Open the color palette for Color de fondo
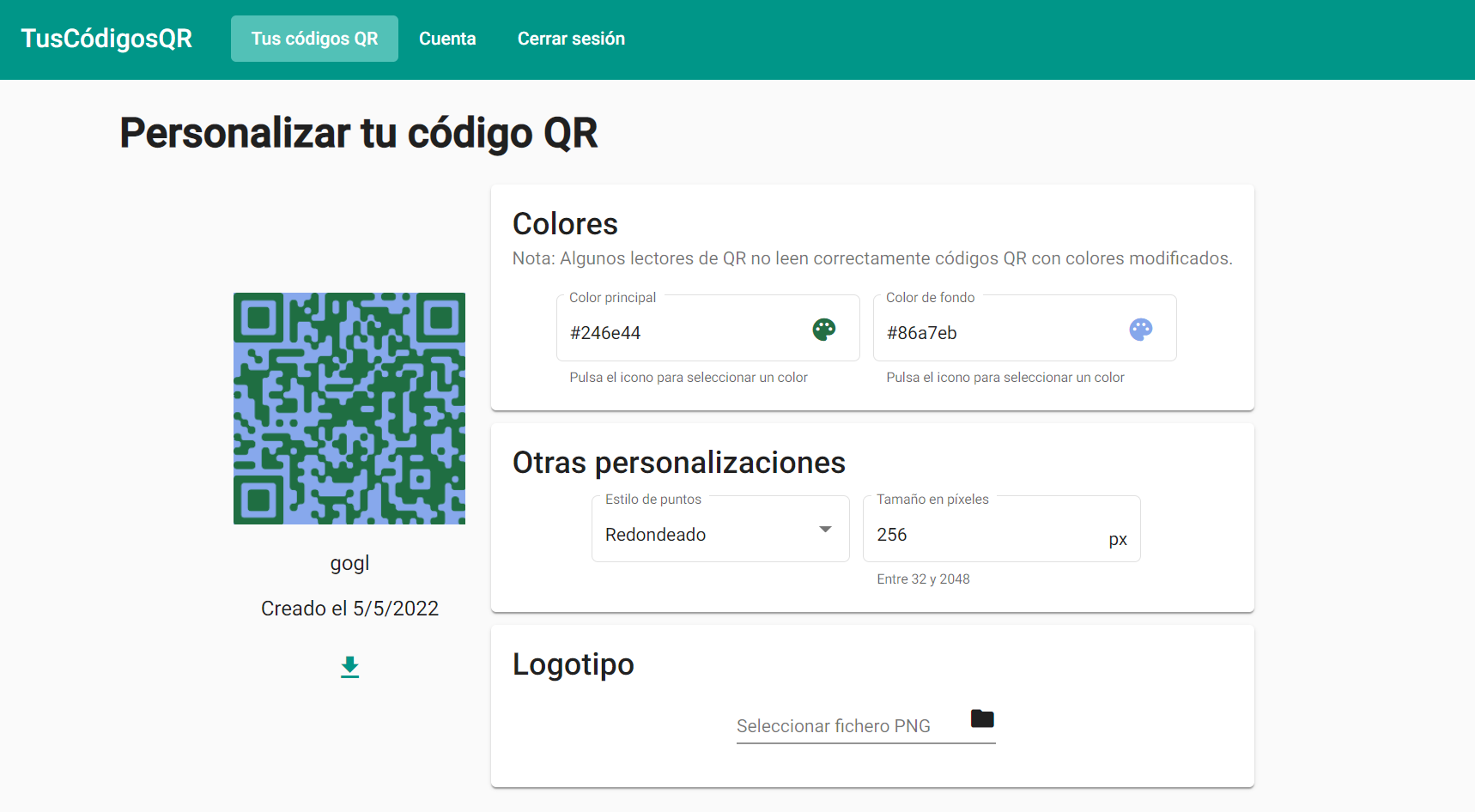This screenshot has height=812, width=1475. [x=1141, y=330]
